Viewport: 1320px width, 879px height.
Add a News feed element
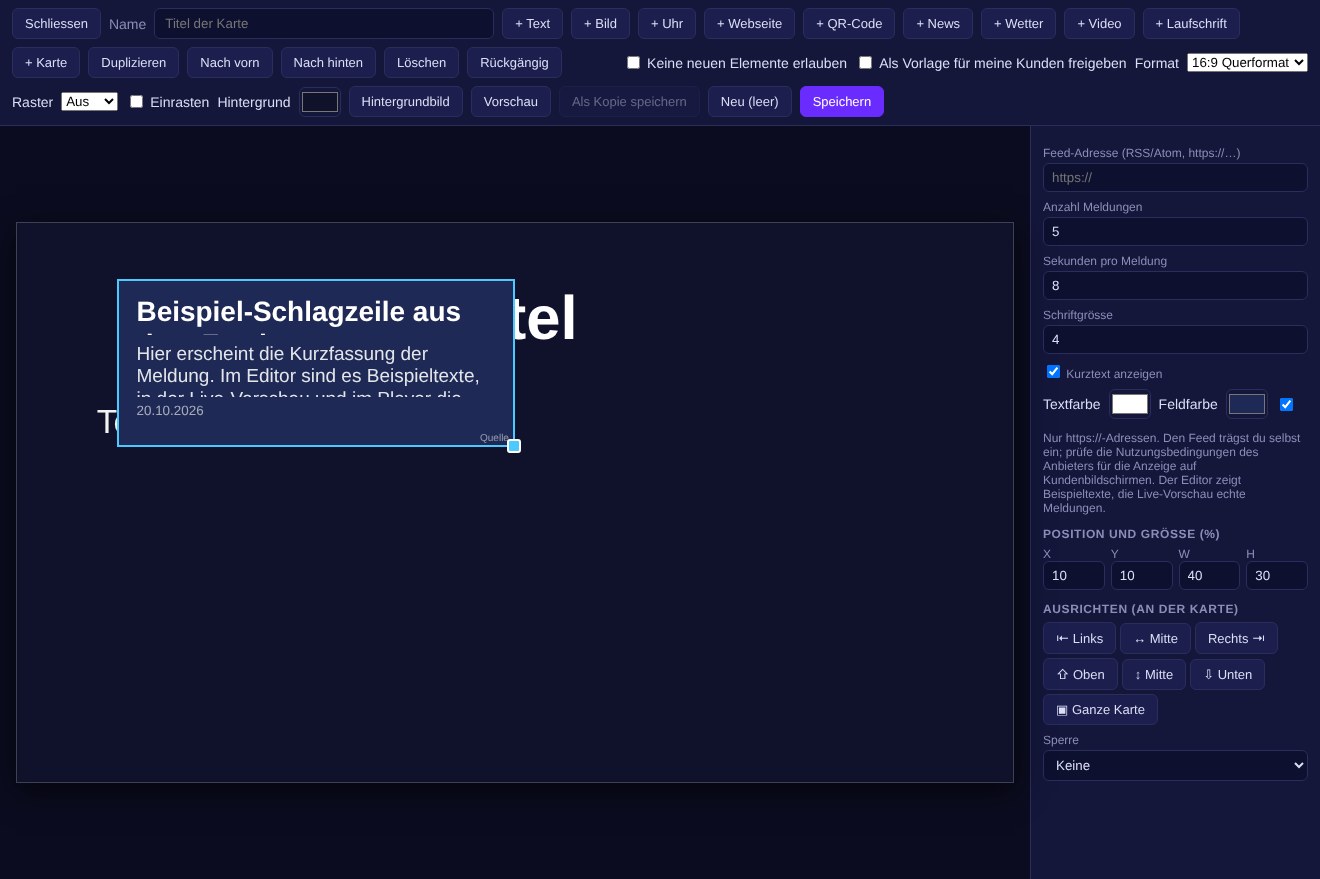click(938, 23)
